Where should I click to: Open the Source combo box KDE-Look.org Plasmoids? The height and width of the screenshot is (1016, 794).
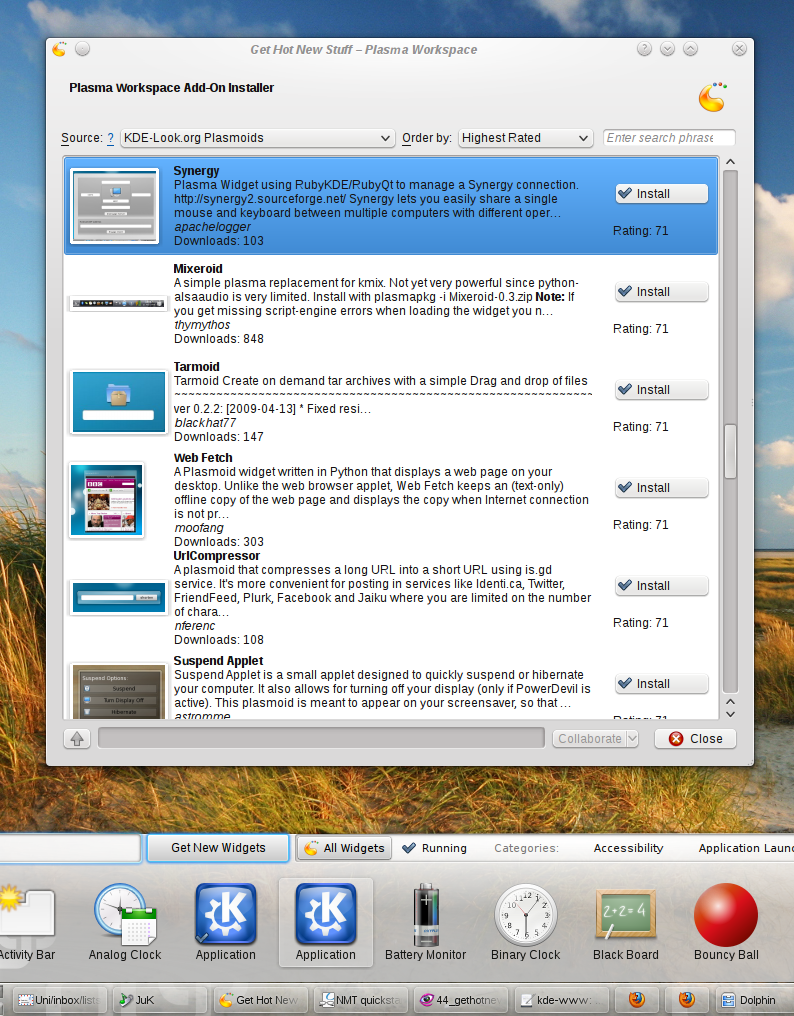tap(258, 138)
